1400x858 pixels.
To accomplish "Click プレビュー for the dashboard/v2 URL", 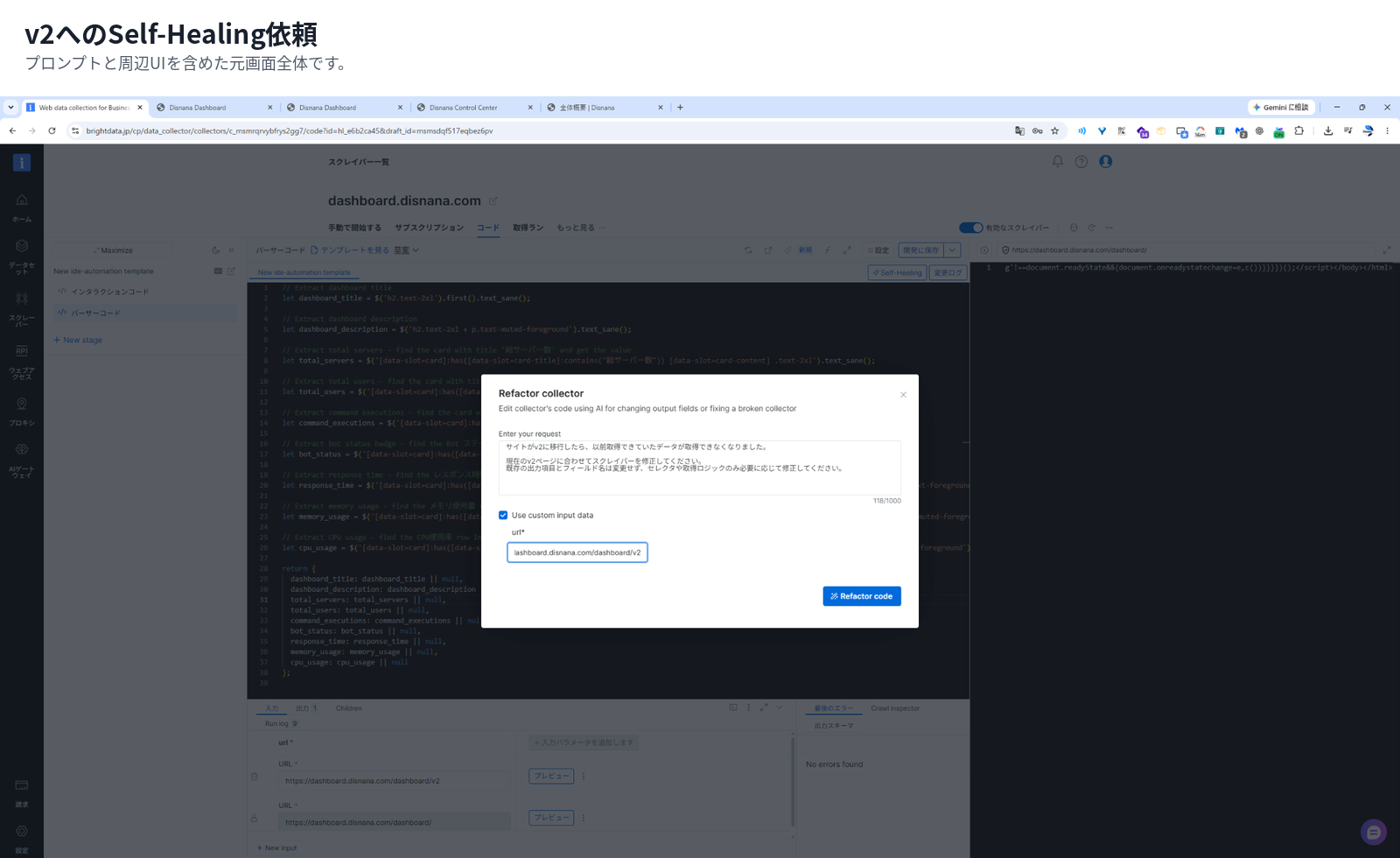I will tap(551, 776).
